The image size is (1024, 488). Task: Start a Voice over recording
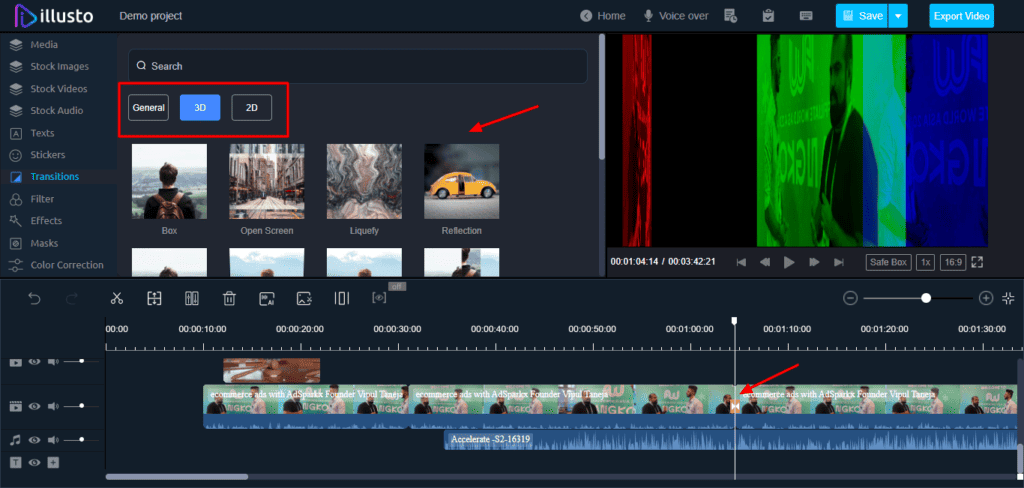675,16
